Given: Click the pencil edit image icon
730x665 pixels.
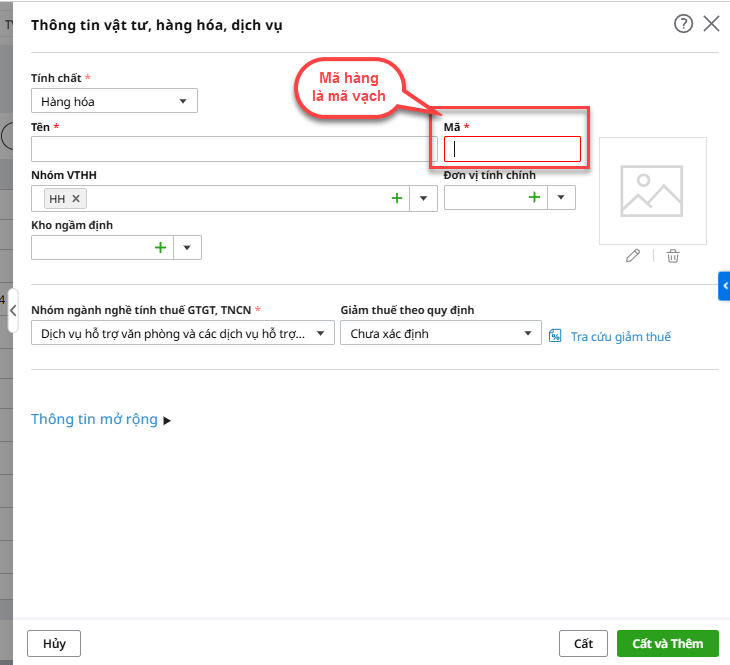Looking at the screenshot, I should (632, 256).
